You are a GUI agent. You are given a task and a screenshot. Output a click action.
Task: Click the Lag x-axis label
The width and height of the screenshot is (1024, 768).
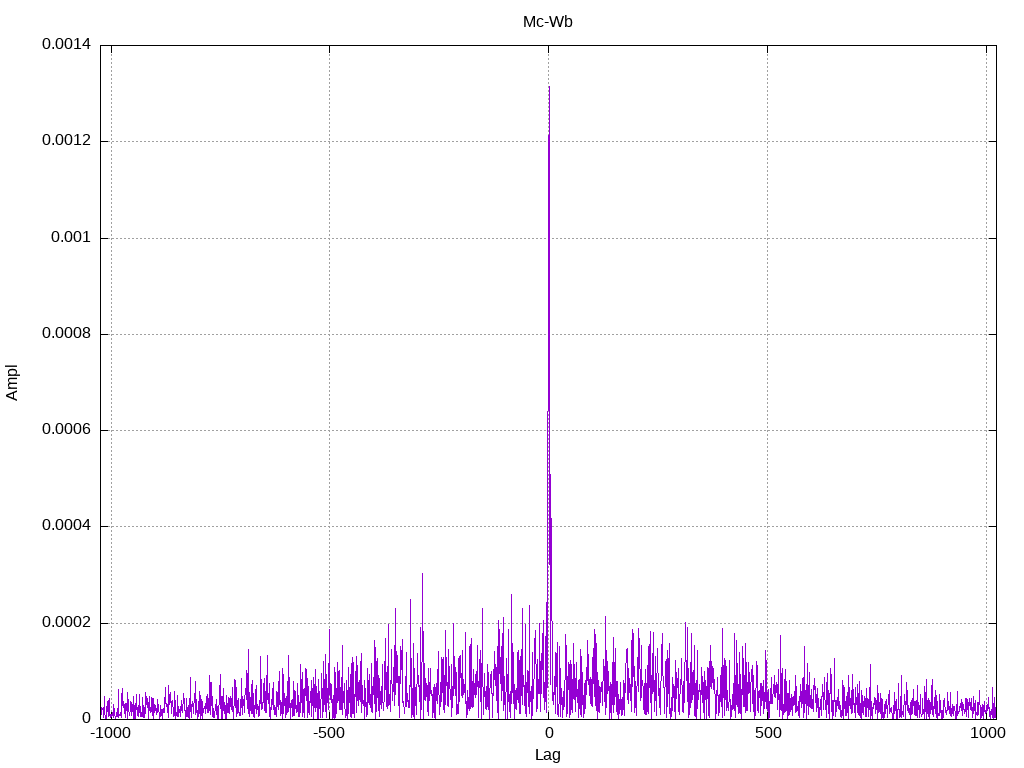pos(547,755)
